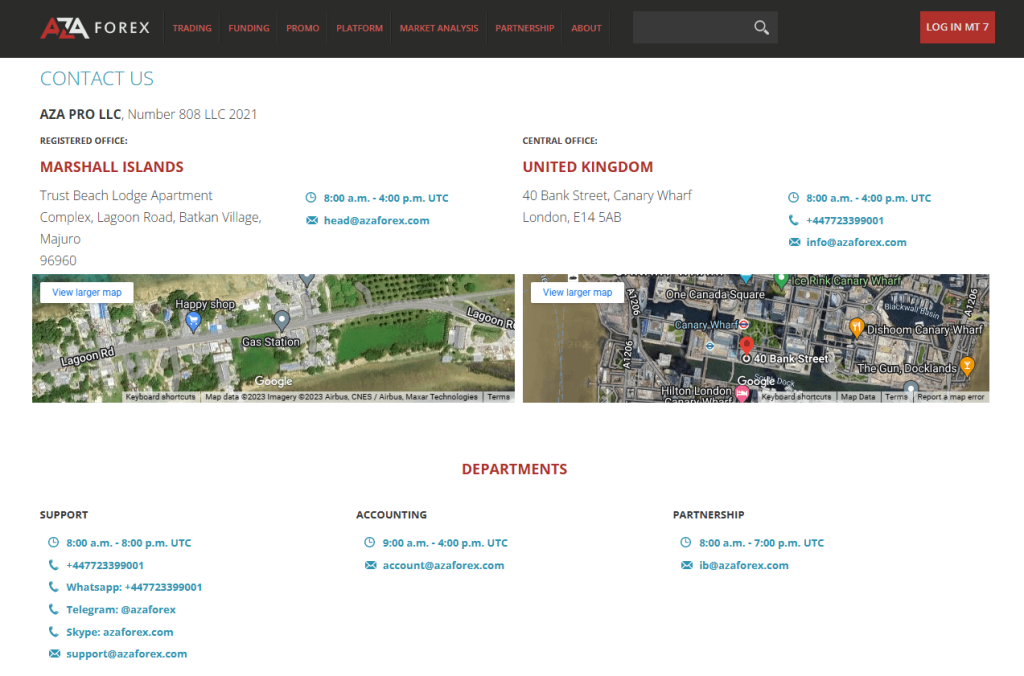This screenshot has height=676, width=1024.
Task: Open the Partnership menu in the navbar
Action: click(524, 28)
